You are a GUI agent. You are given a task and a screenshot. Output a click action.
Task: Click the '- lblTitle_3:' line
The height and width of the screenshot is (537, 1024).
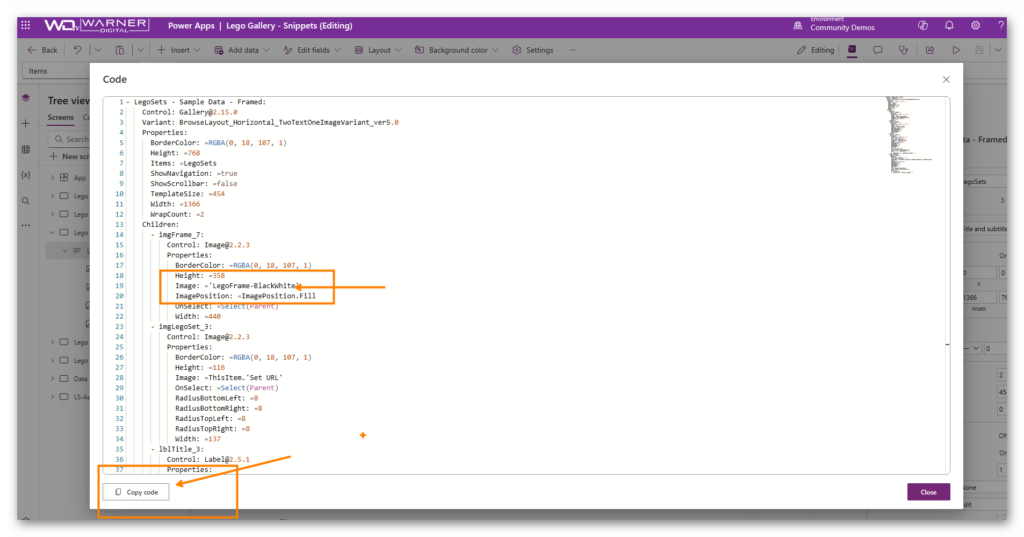coord(177,449)
